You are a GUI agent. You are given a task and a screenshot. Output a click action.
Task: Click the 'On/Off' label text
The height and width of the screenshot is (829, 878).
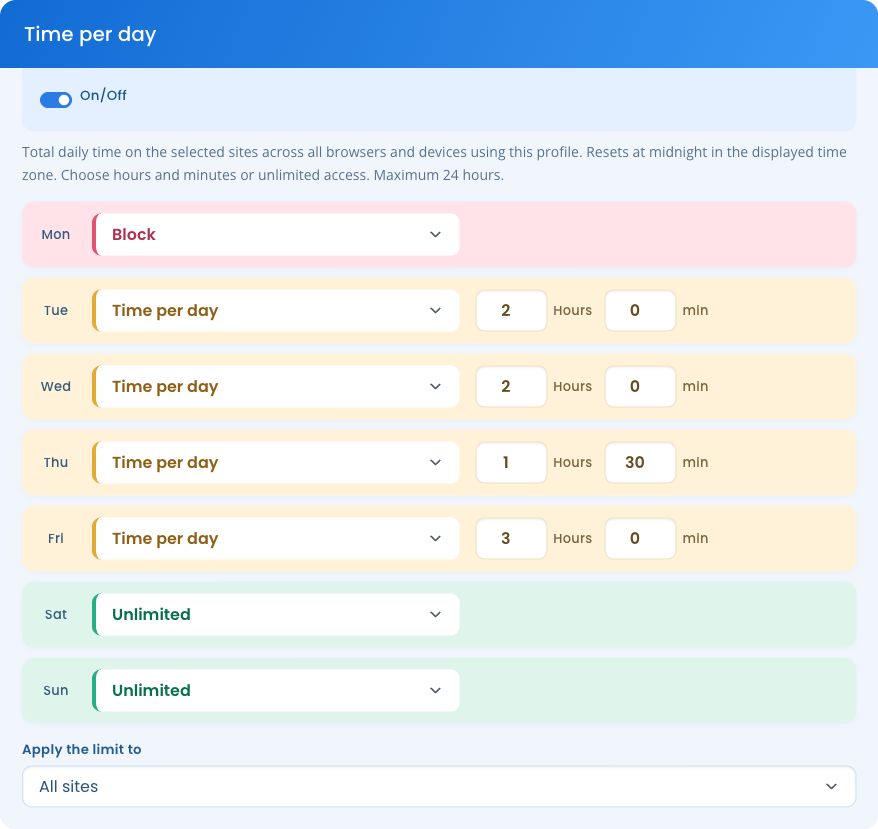click(103, 95)
